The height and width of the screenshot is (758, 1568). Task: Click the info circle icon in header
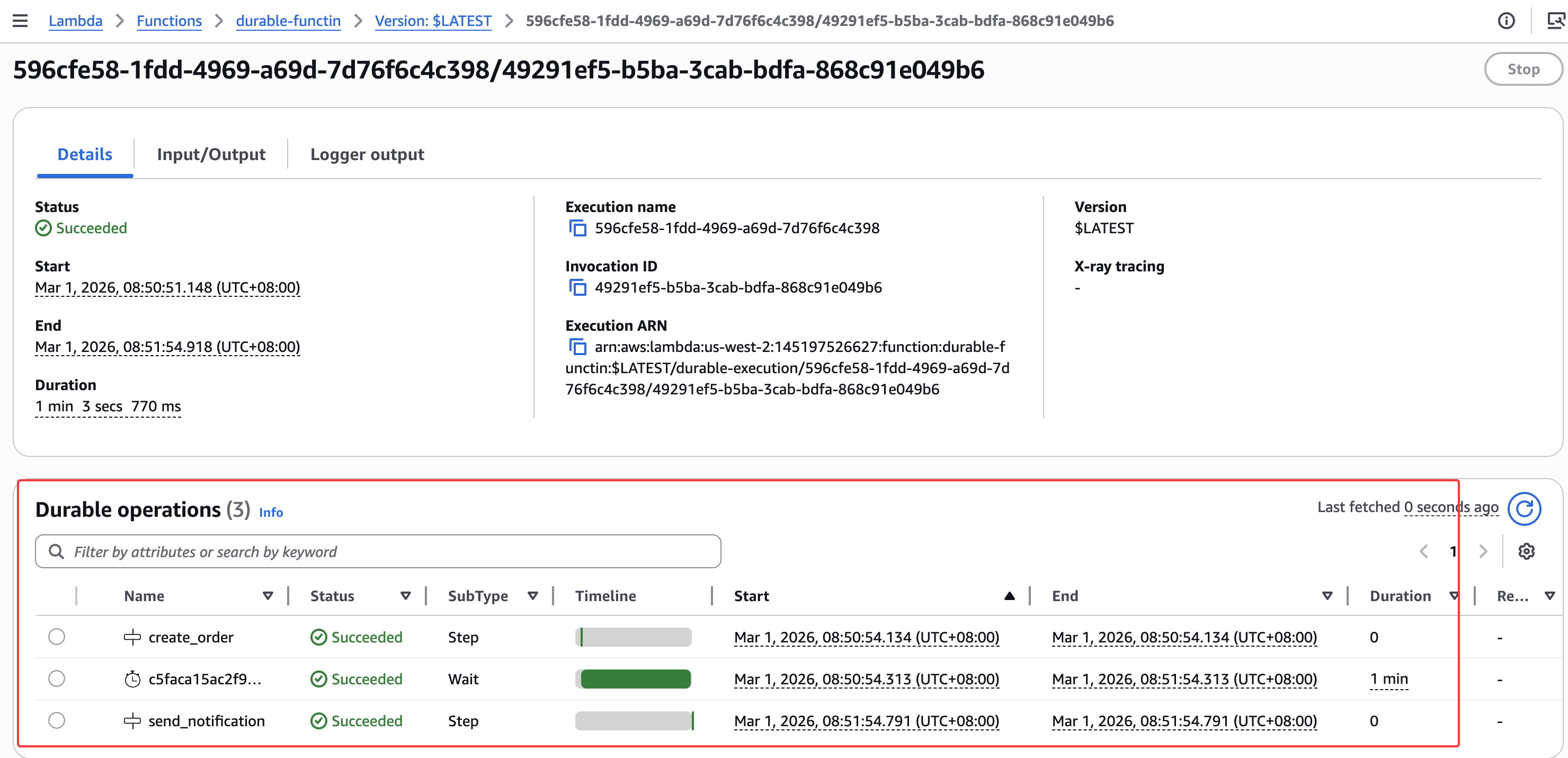point(1506,21)
